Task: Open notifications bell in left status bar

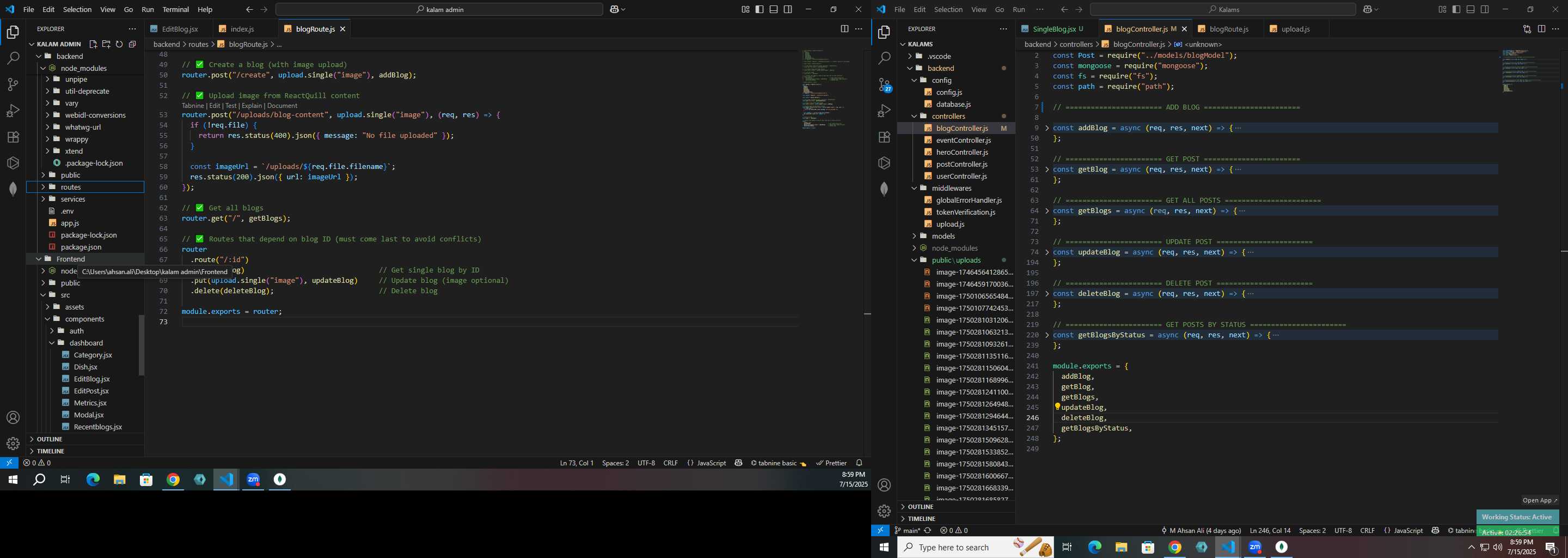Action: click(x=859, y=463)
